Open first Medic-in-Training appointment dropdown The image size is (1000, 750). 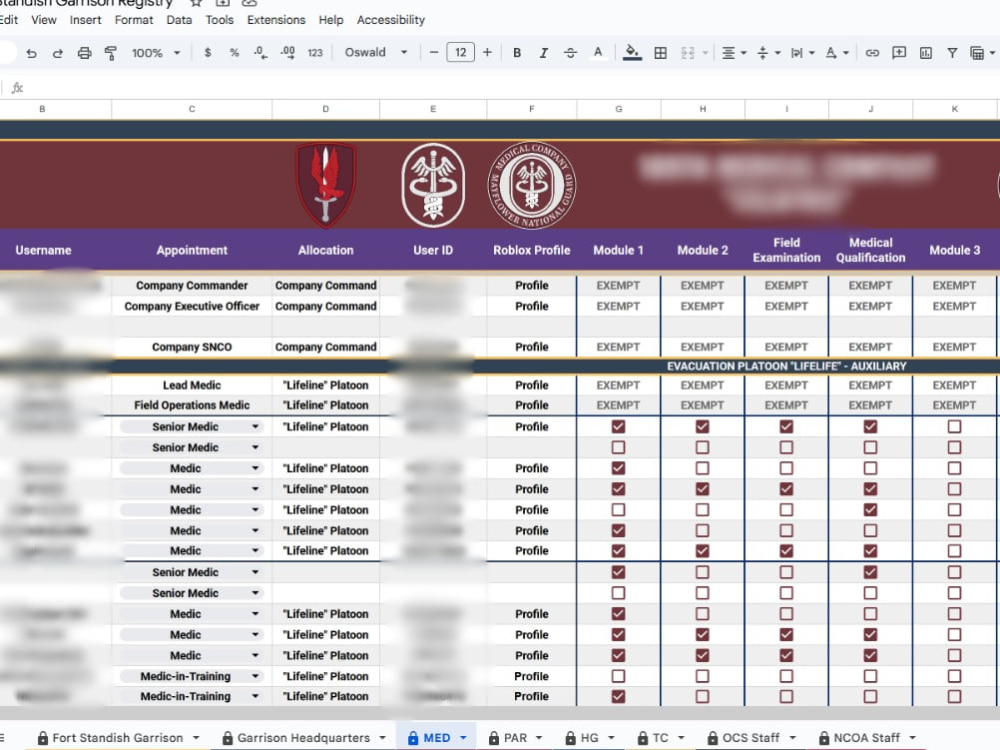point(255,676)
